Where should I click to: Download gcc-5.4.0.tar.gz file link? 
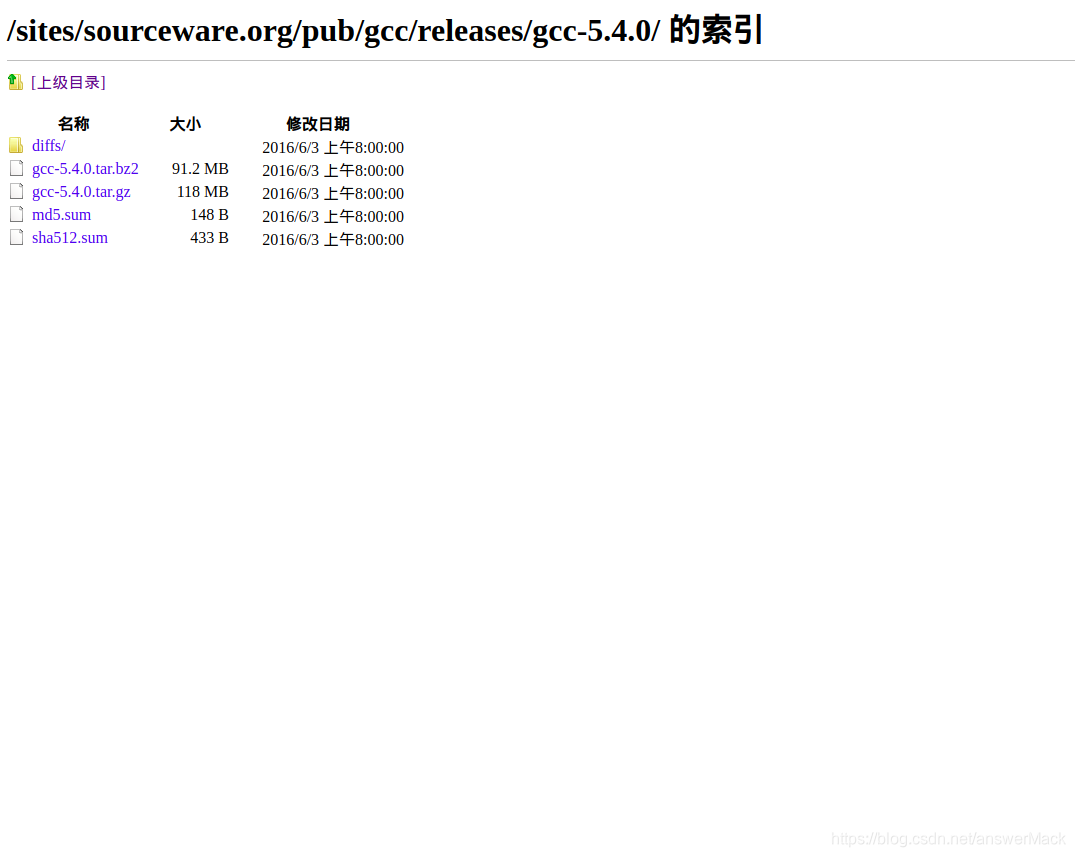pos(81,192)
